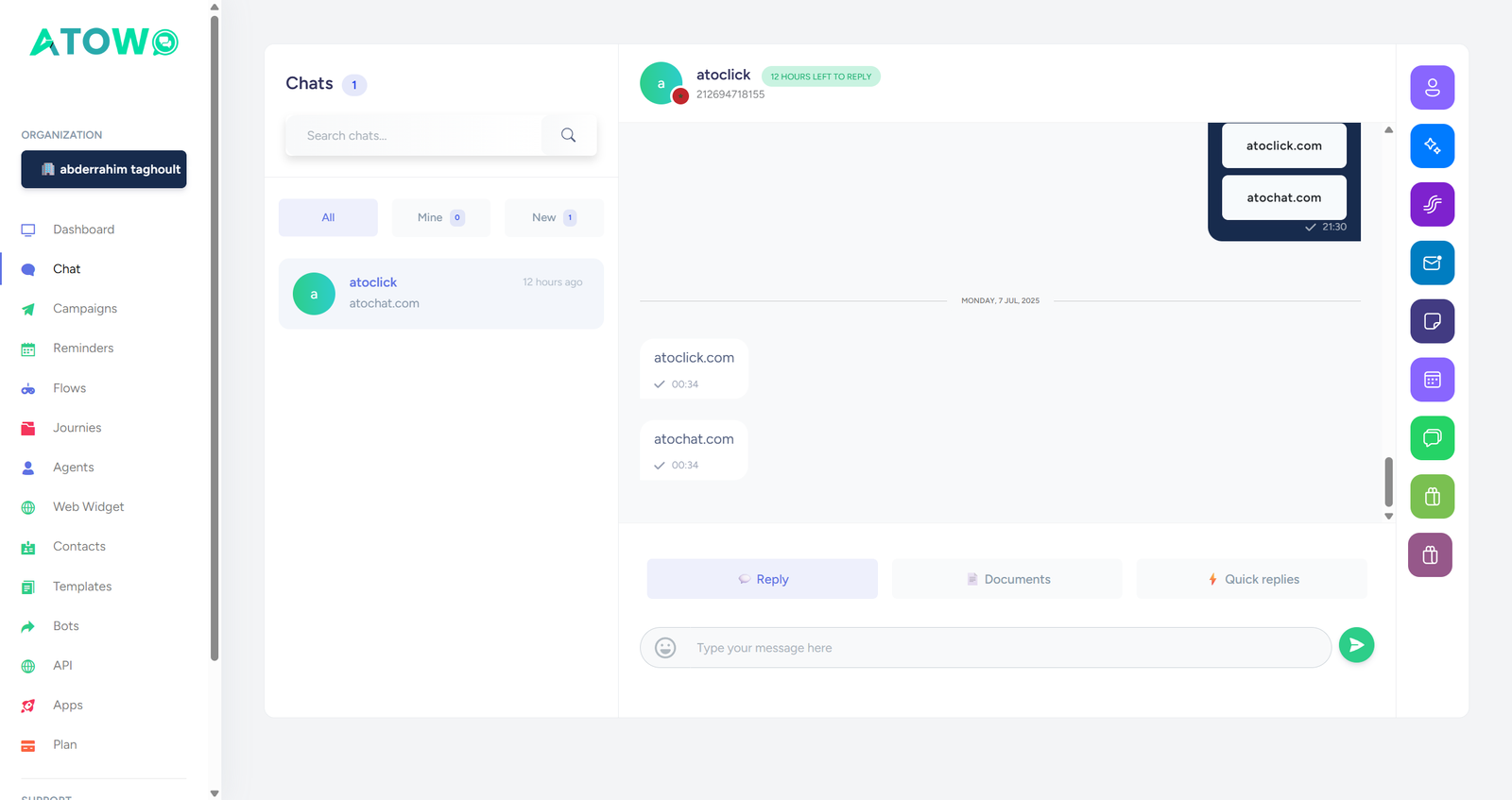The height and width of the screenshot is (800, 1512).
Task: Click the purple wavy lines icon
Action: point(1432,205)
